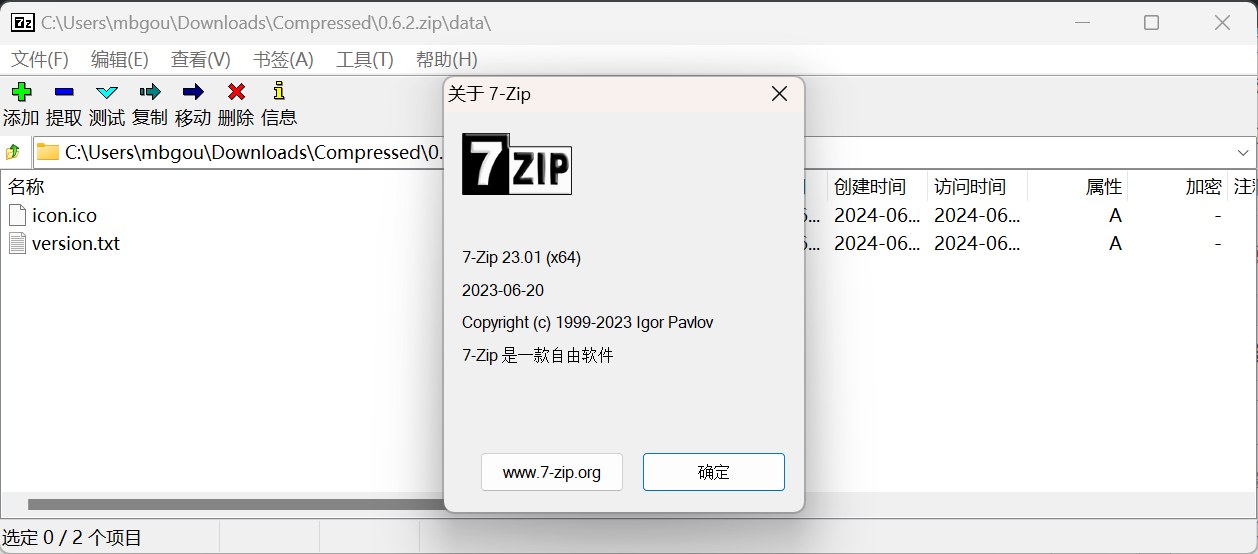Select the icon.ico file name
This screenshot has width=1258, height=554.
click(64, 215)
